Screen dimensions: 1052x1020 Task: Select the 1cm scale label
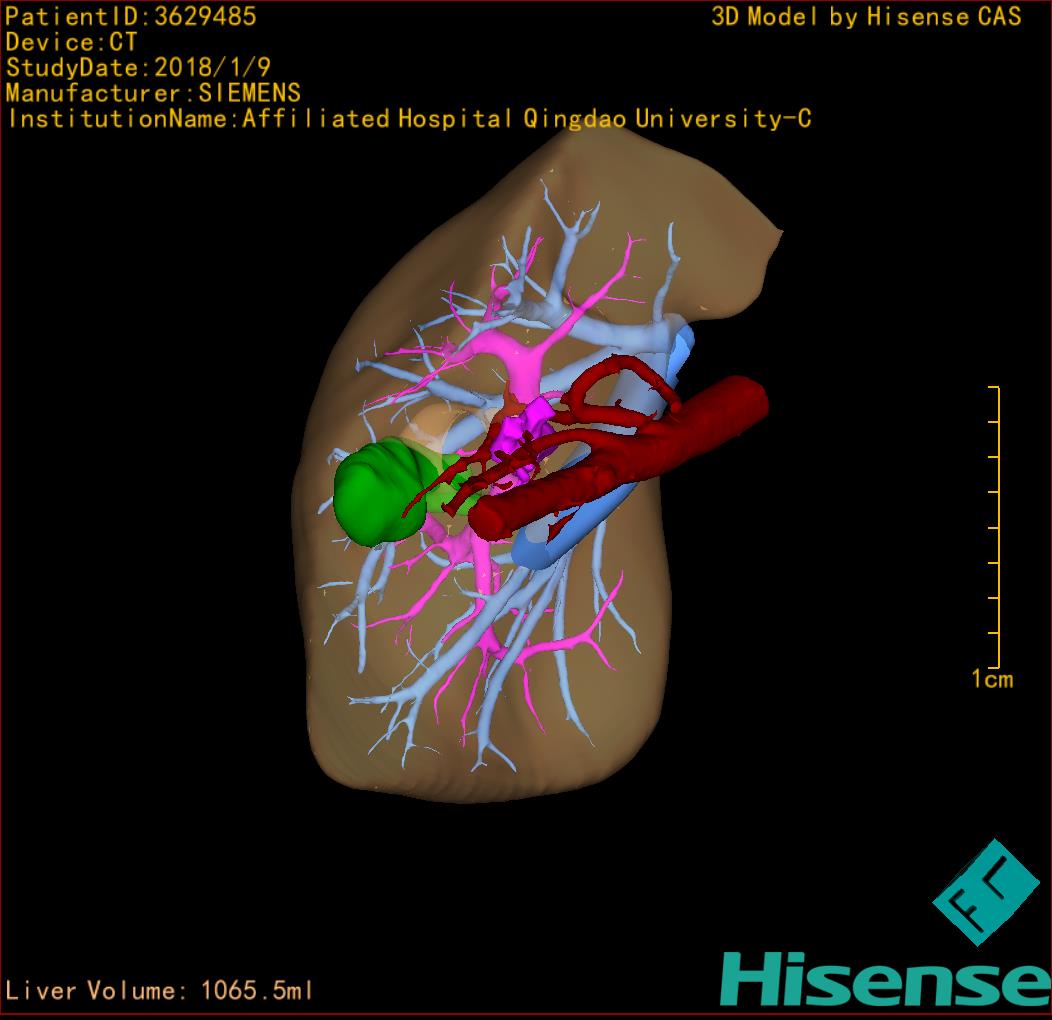[992, 680]
